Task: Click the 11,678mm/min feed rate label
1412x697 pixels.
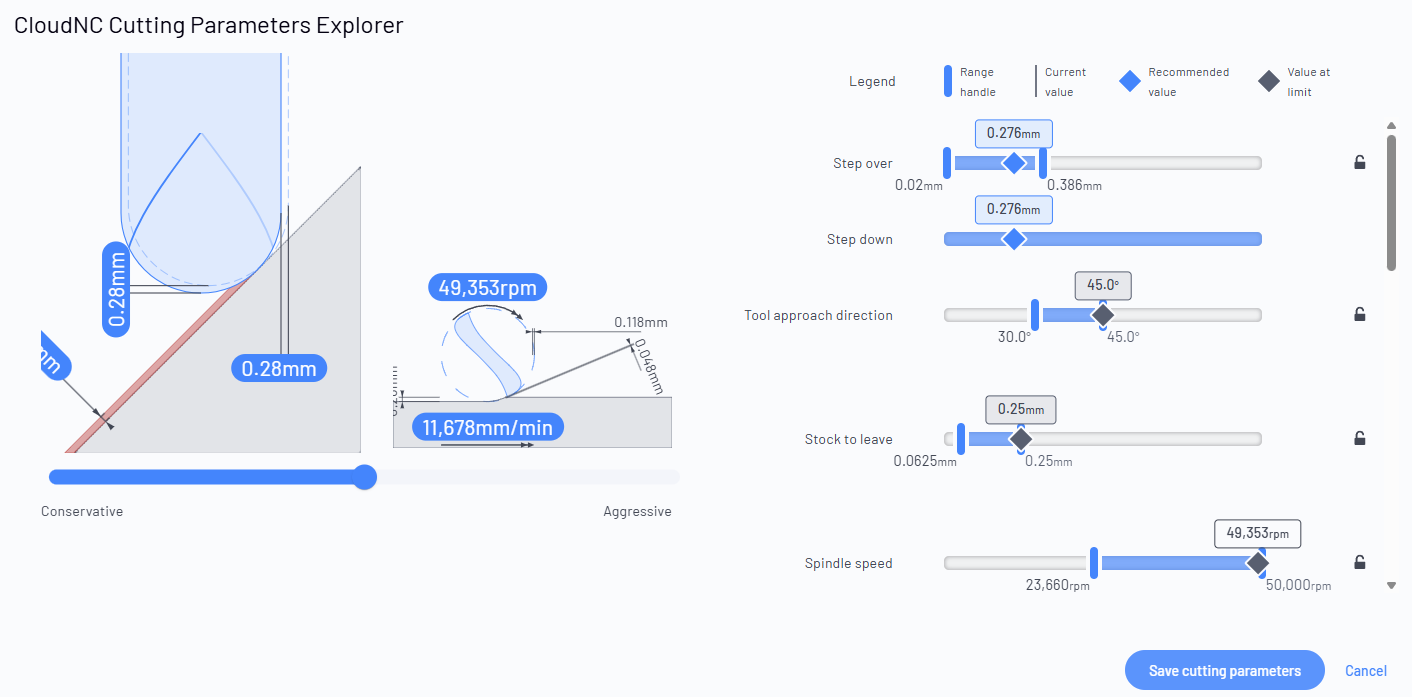Action: 488,428
